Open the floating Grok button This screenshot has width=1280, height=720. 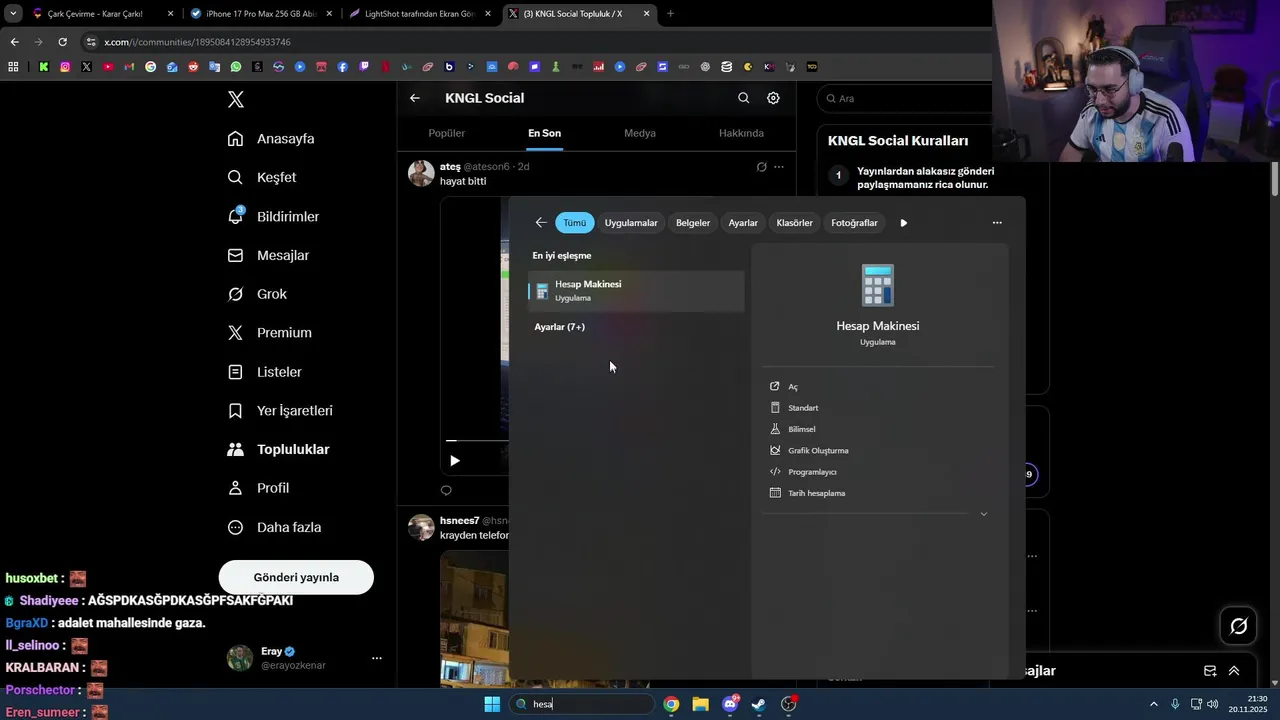[x=1238, y=626]
